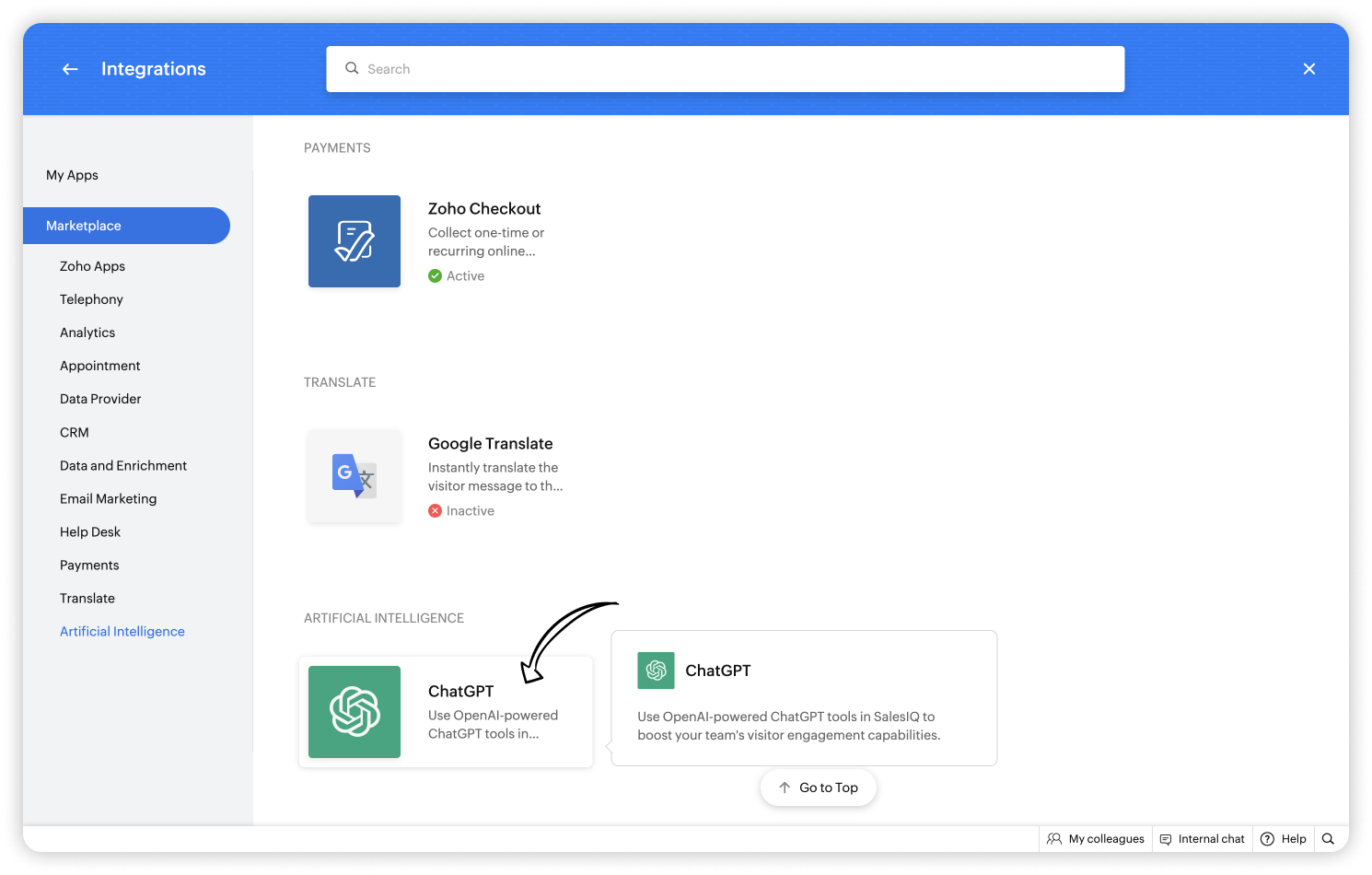Open the Google Translate app icon
The image size is (1372, 875).
point(355,476)
